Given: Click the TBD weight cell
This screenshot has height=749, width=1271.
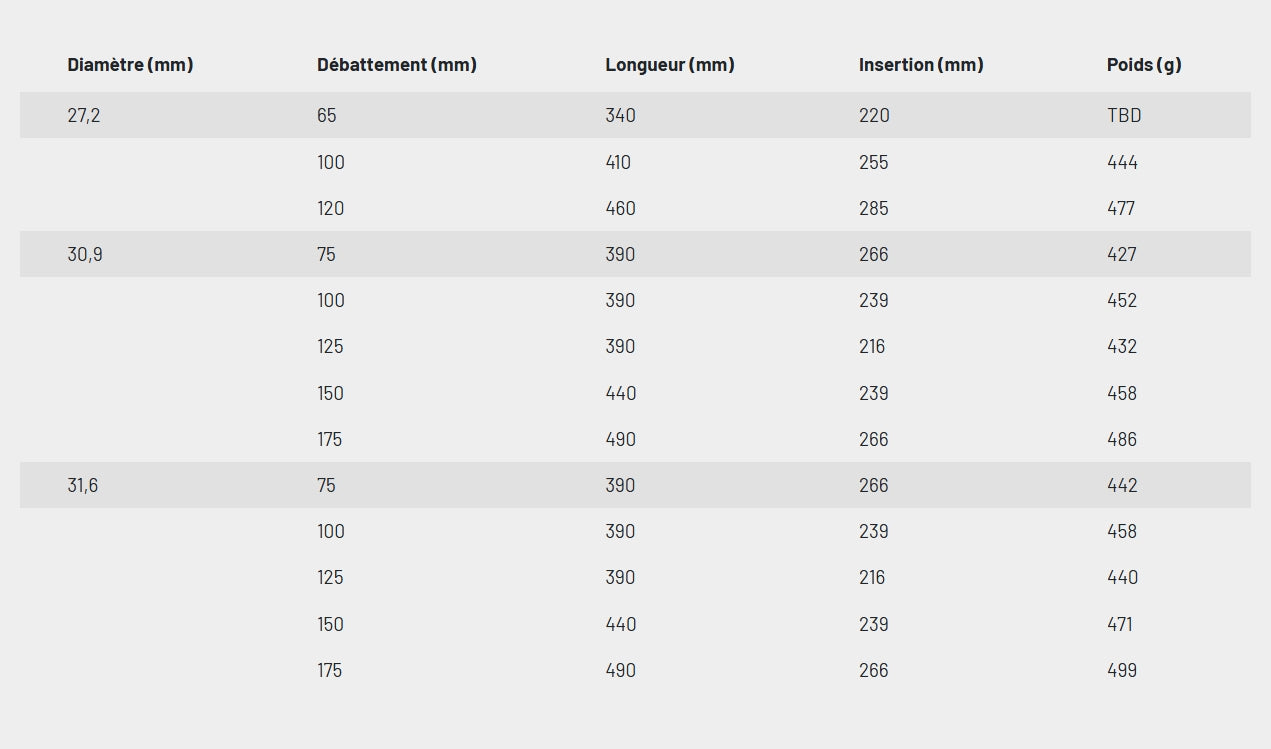Looking at the screenshot, I should coord(1124,116).
